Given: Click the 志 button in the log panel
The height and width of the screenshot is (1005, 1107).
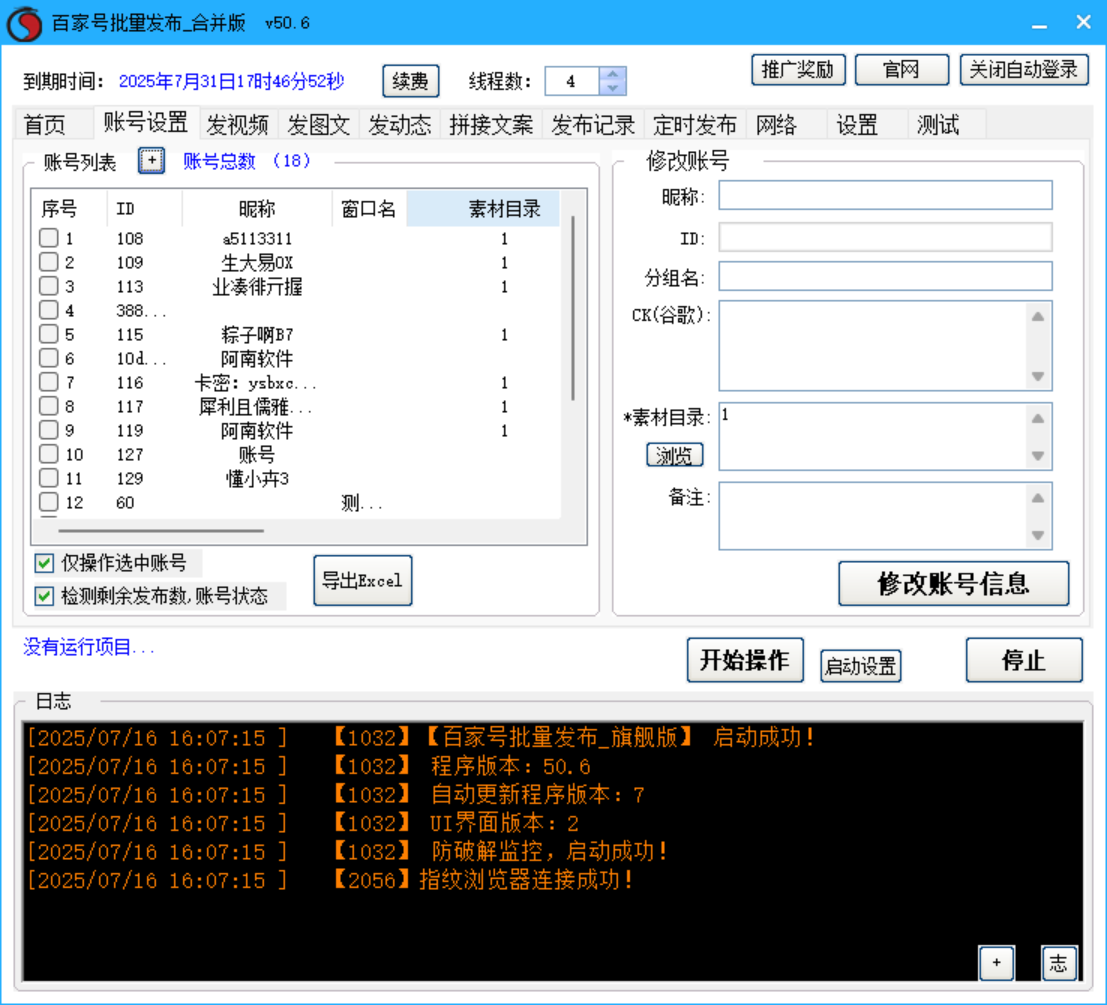Looking at the screenshot, I should 1058,963.
